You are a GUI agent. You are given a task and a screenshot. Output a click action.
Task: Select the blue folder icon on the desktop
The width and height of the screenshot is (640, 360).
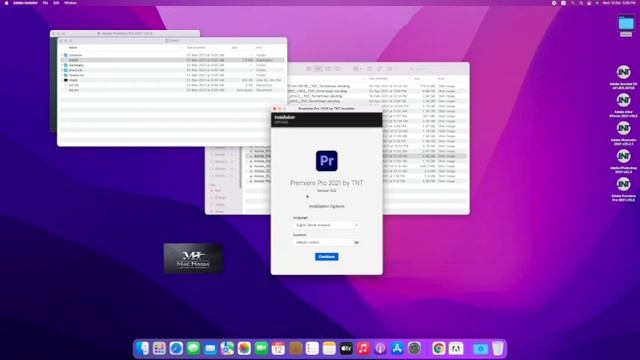[x=626, y=23]
